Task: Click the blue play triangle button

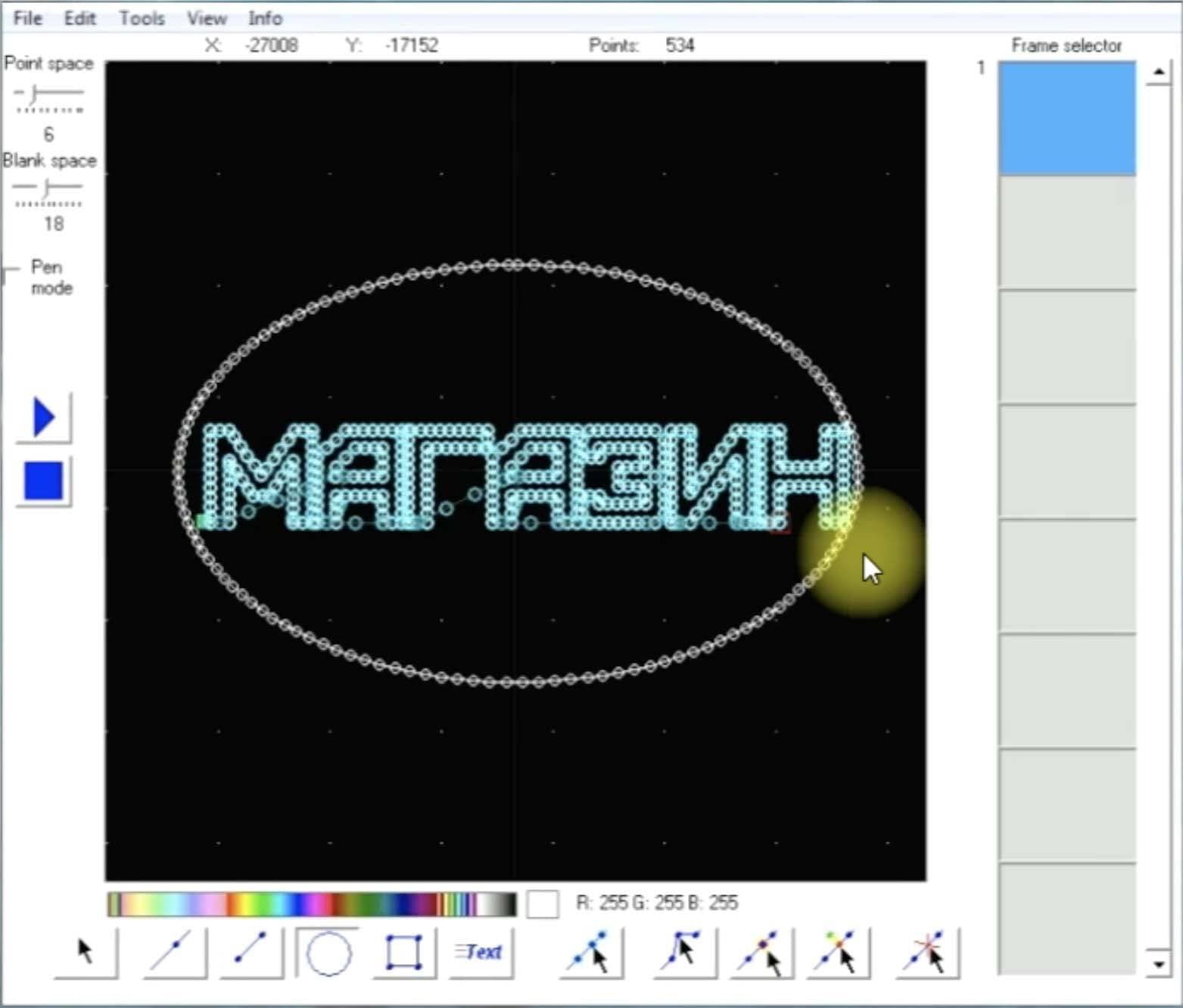Action: (x=44, y=418)
